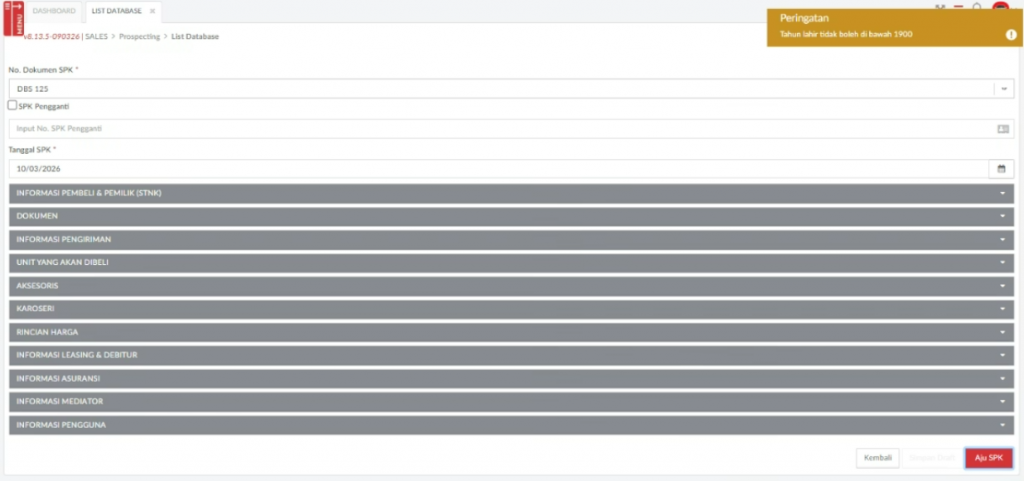The width and height of the screenshot is (1024, 481).
Task: Expand the Dokumen section
Action: tap(511, 216)
